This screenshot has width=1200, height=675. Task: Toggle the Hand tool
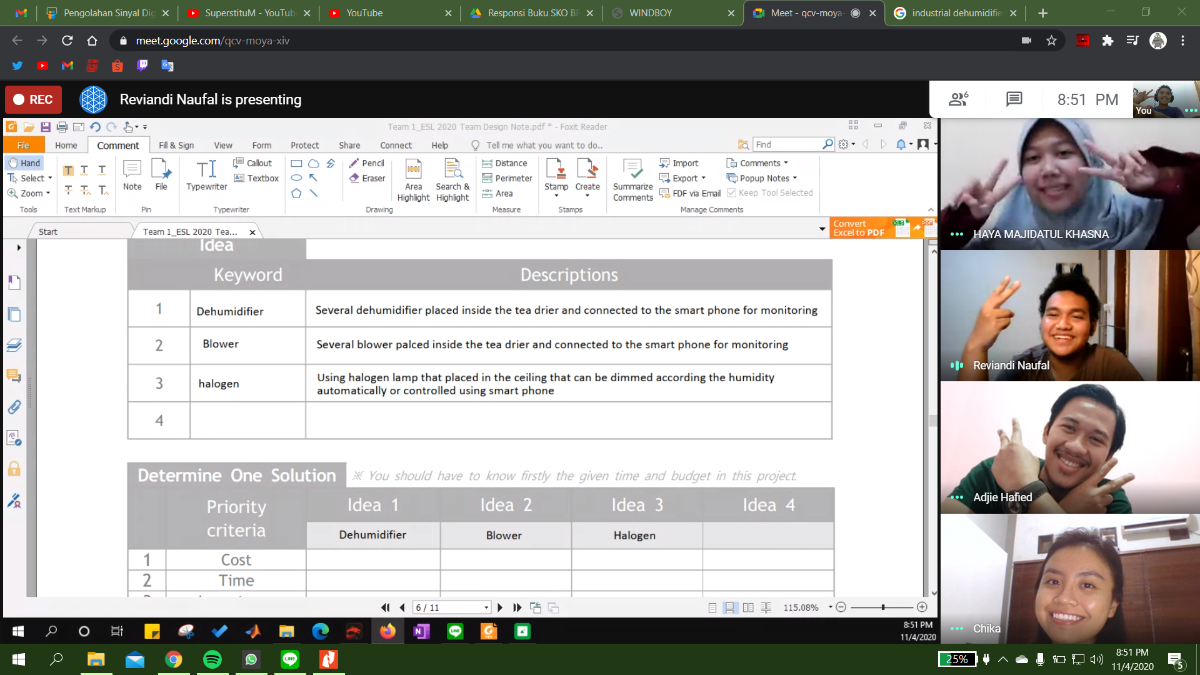24,163
